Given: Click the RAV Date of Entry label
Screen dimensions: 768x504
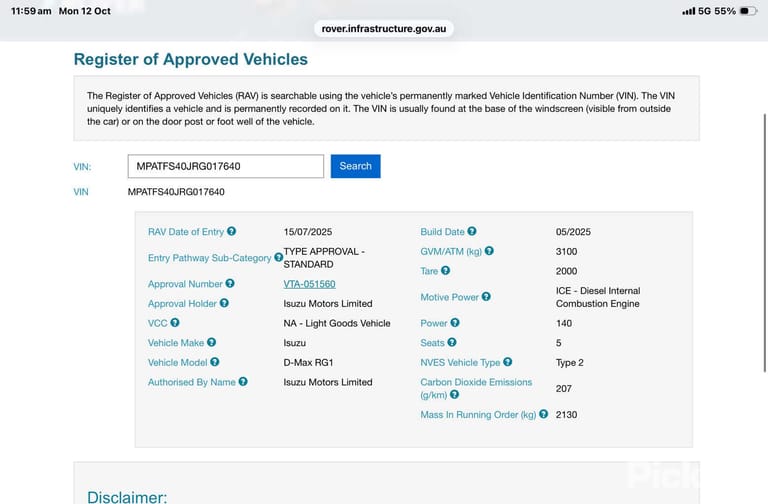Looking at the screenshot, I should 186,232.
